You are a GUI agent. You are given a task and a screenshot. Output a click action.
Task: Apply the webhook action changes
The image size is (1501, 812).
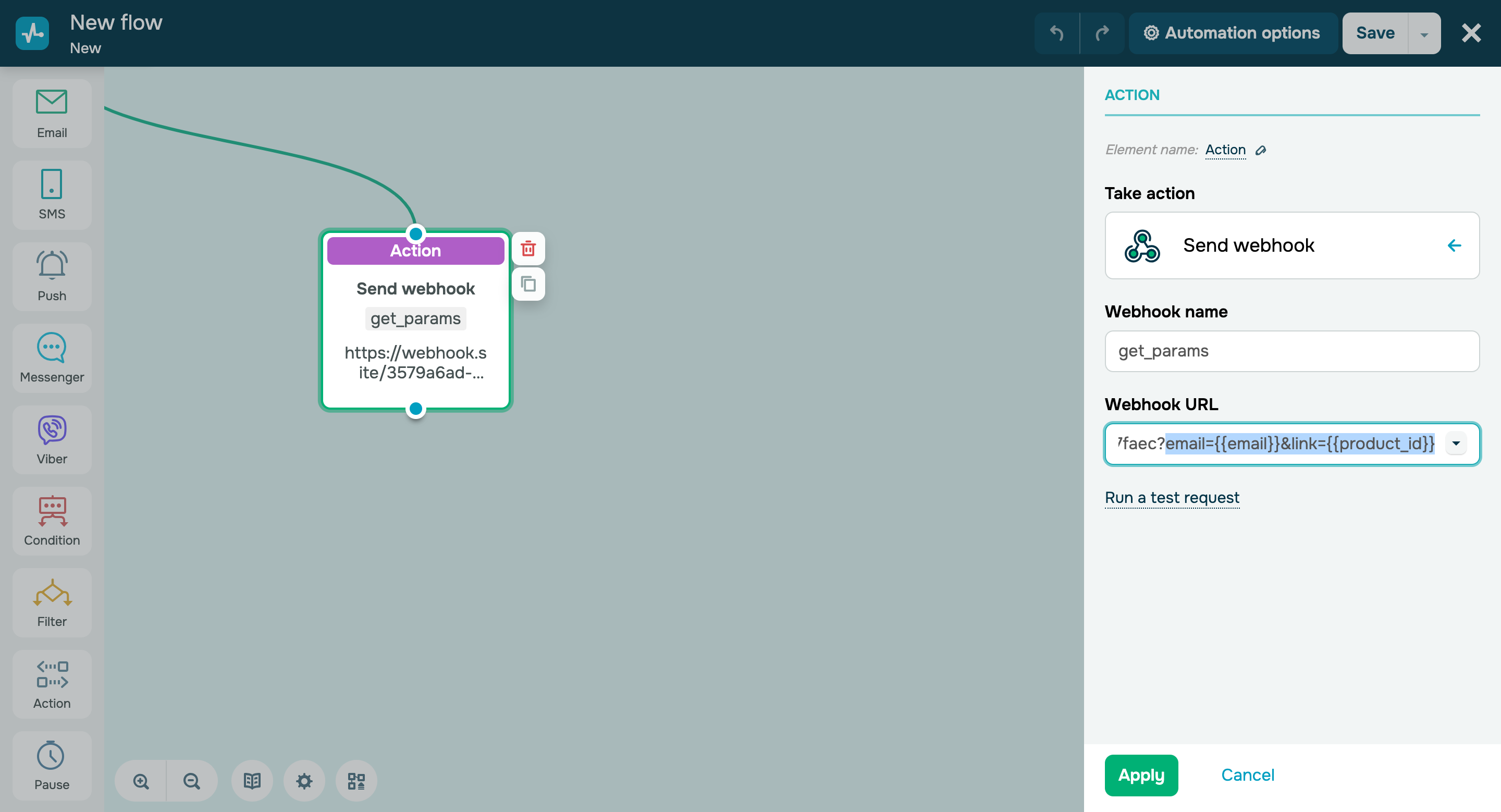(1141, 774)
